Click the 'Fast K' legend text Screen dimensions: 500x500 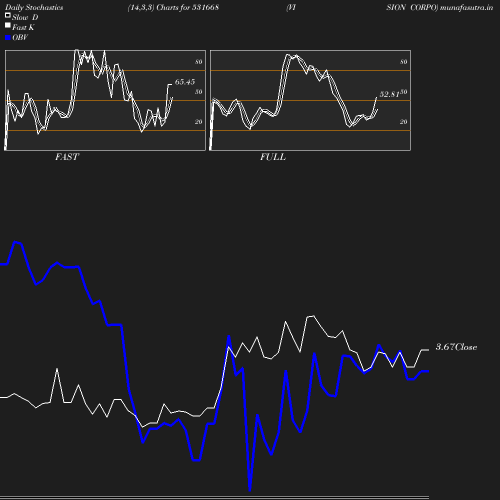coord(23,27)
